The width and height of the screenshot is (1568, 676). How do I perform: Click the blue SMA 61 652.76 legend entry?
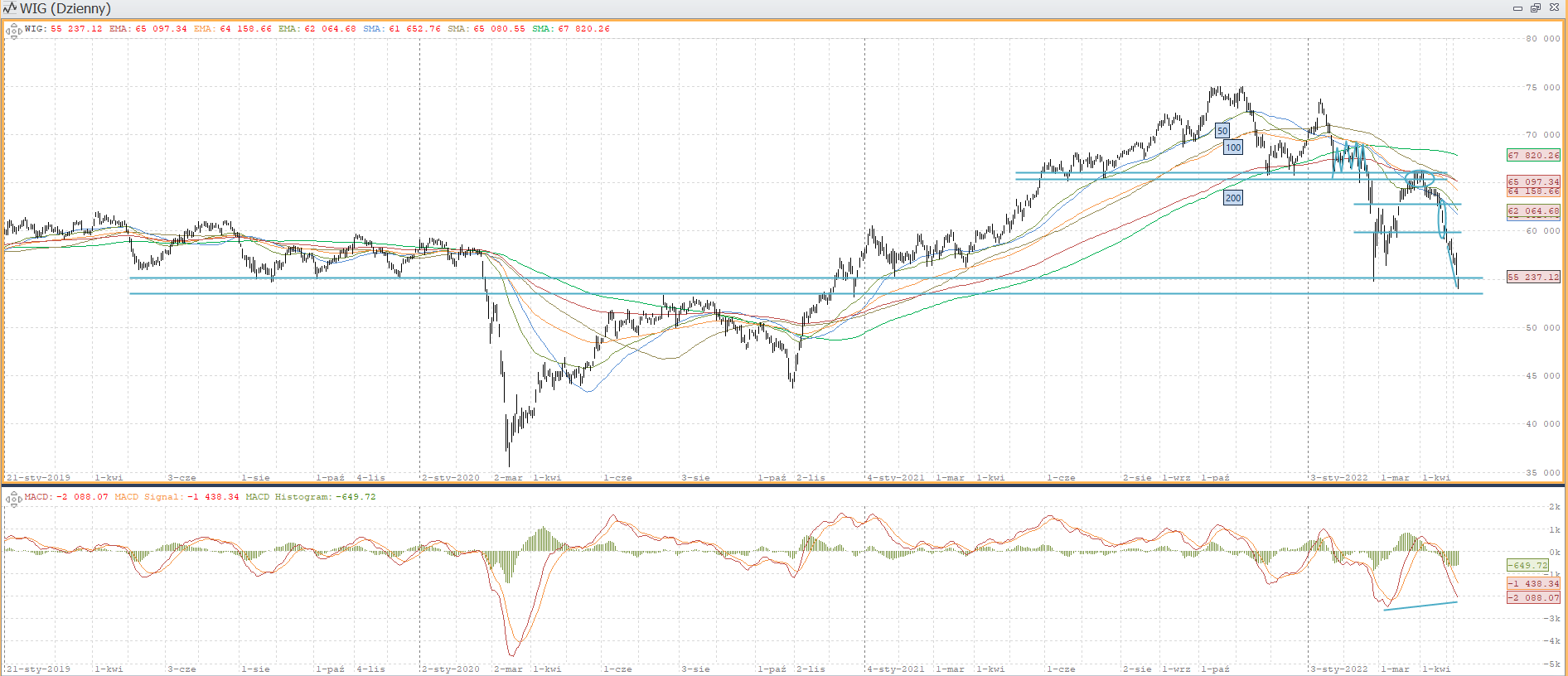tap(402, 29)
